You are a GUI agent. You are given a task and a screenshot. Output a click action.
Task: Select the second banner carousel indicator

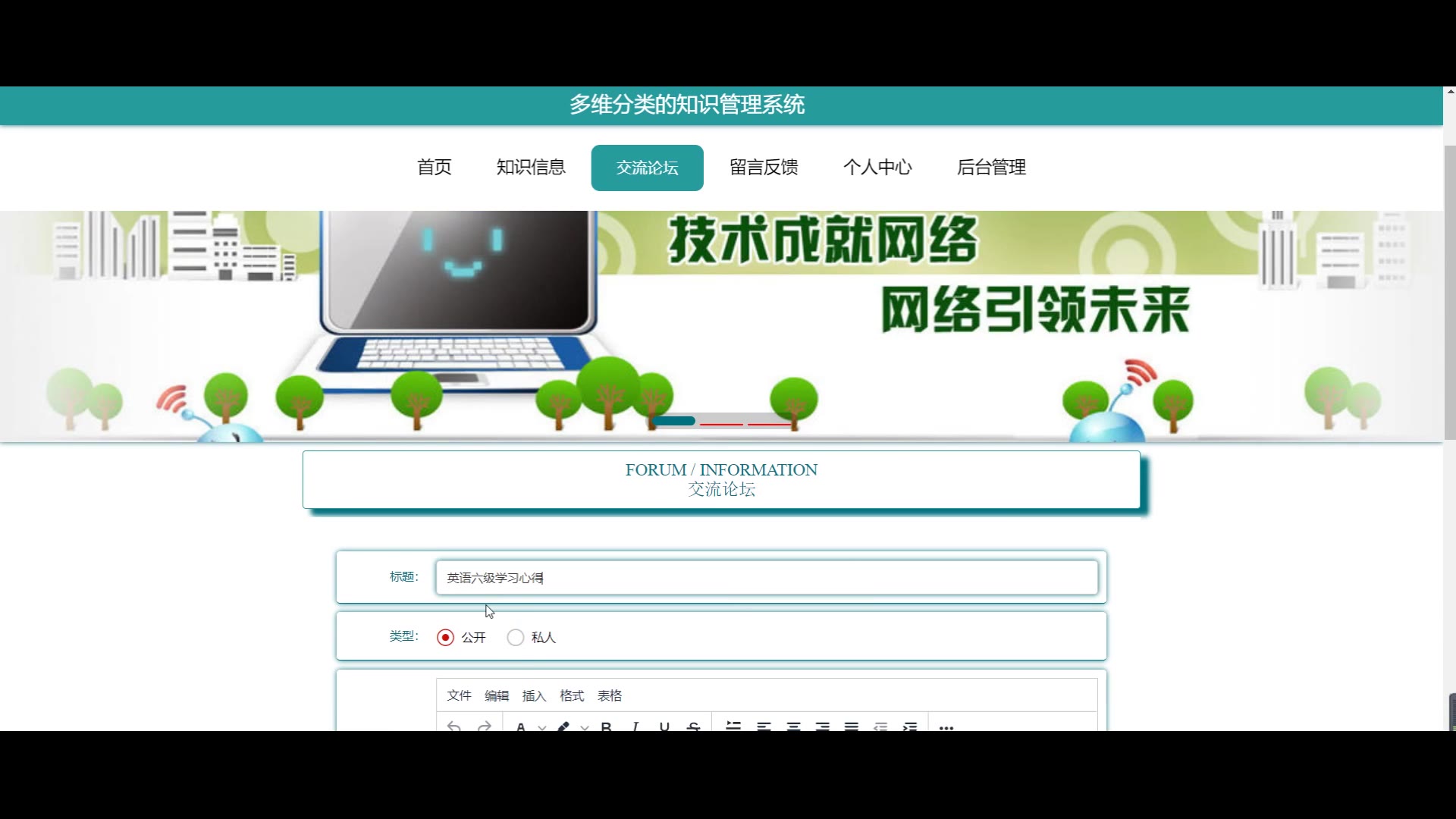721,422
